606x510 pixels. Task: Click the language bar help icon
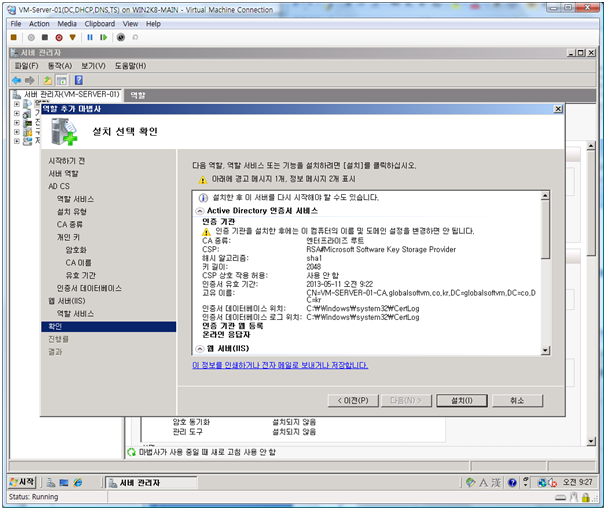point(512,483)
